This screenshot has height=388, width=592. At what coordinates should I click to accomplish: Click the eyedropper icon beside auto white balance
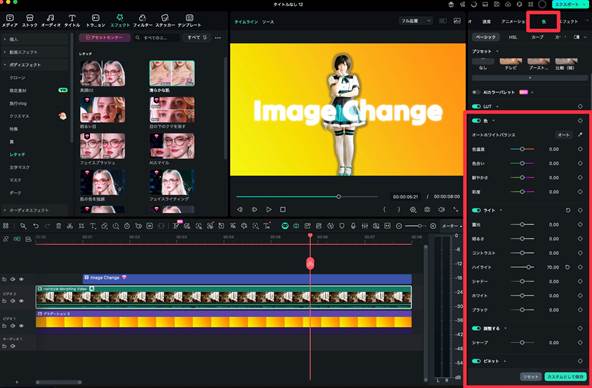click(580, 135)
